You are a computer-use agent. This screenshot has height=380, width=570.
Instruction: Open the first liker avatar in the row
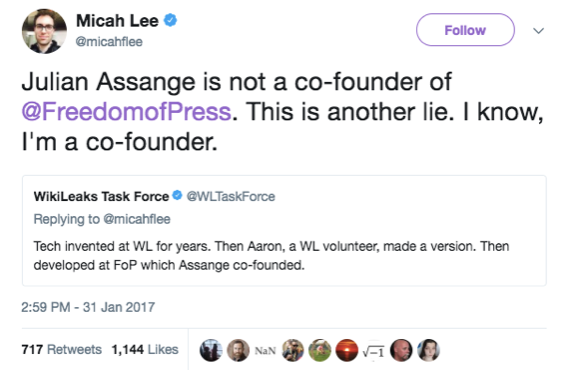(211, 350)
